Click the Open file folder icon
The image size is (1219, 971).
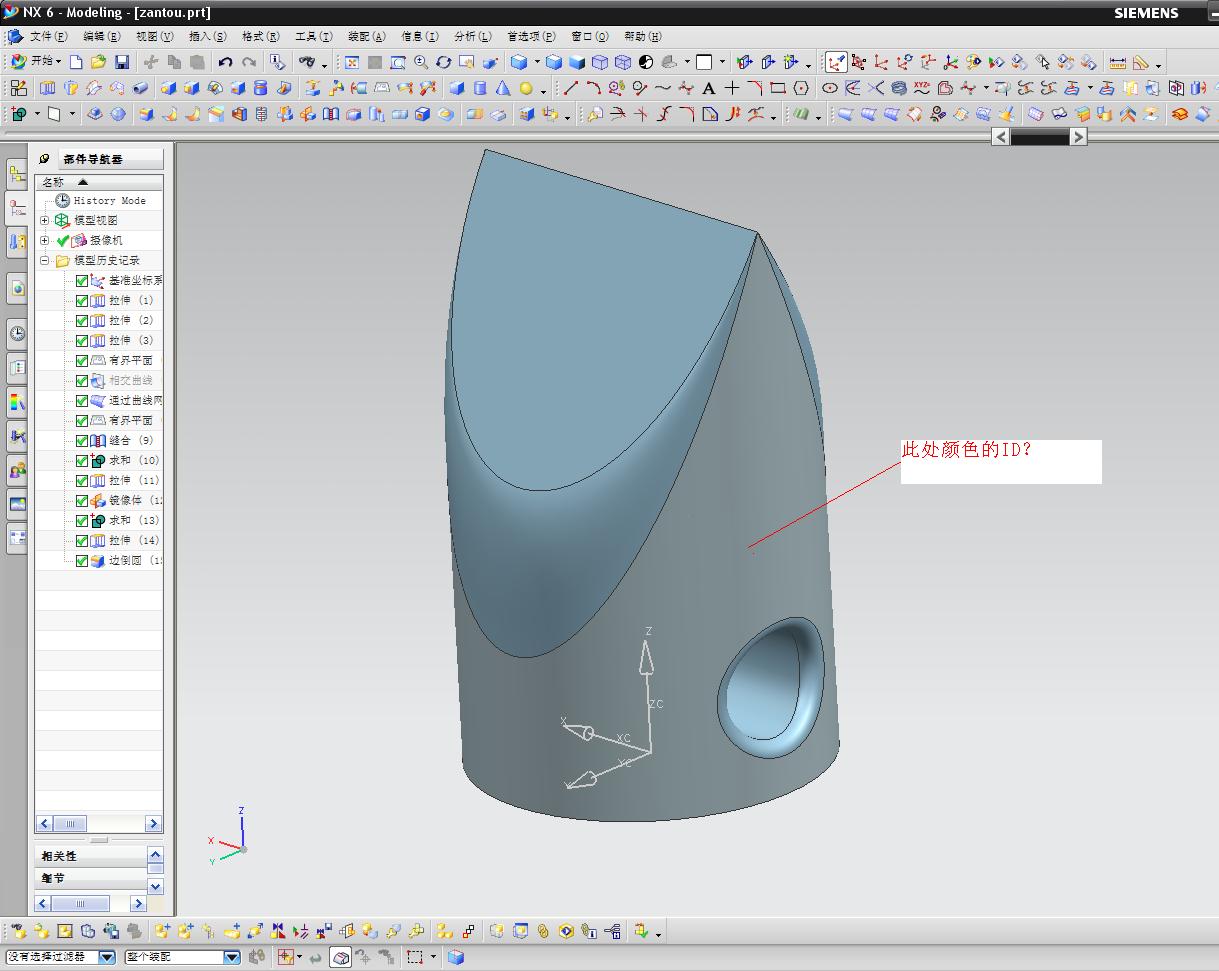98,62
